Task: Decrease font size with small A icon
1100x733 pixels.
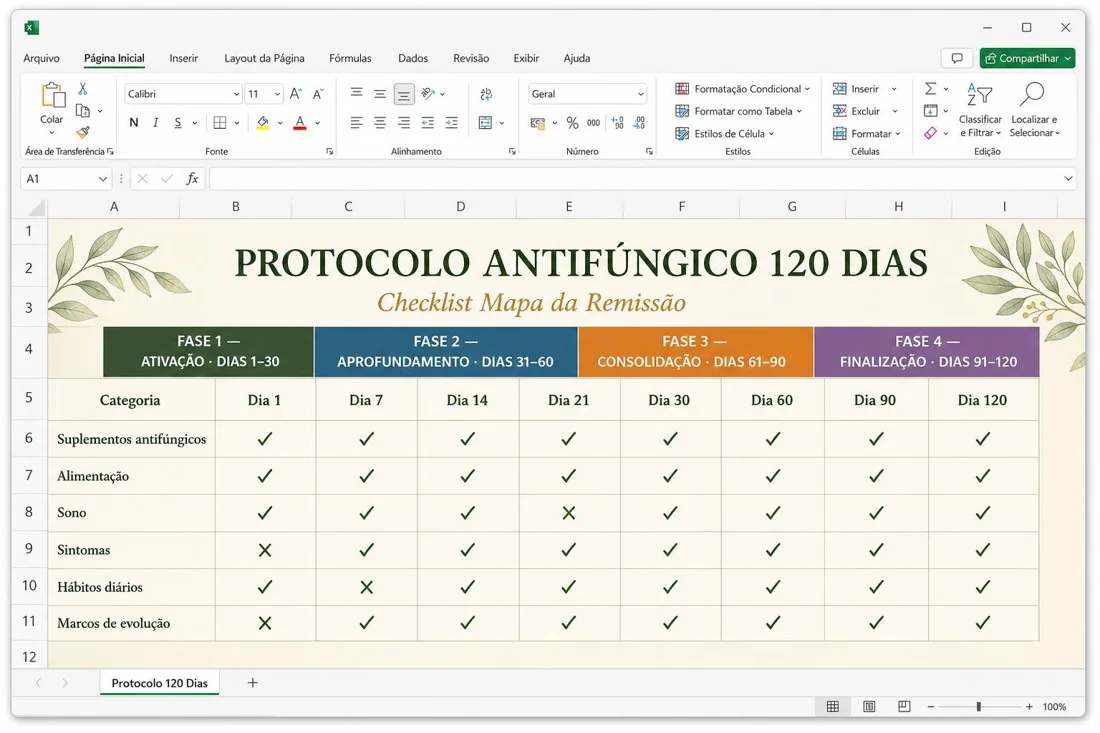Action: pyautogui.click(x=318, y=94)
